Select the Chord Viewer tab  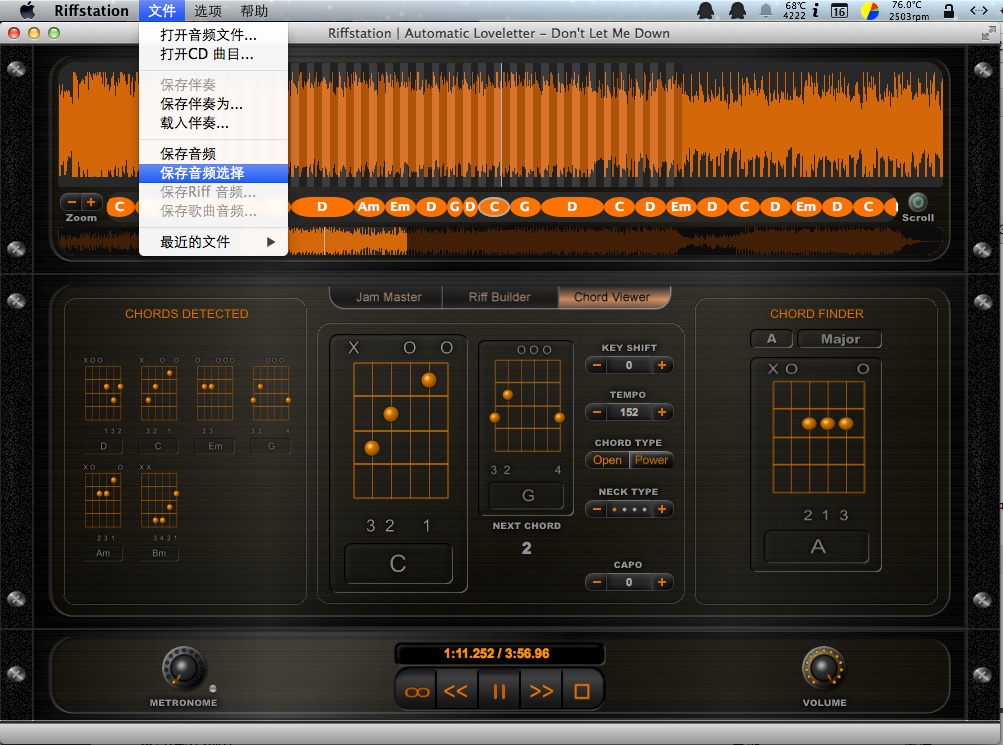(x=612, y=297)
